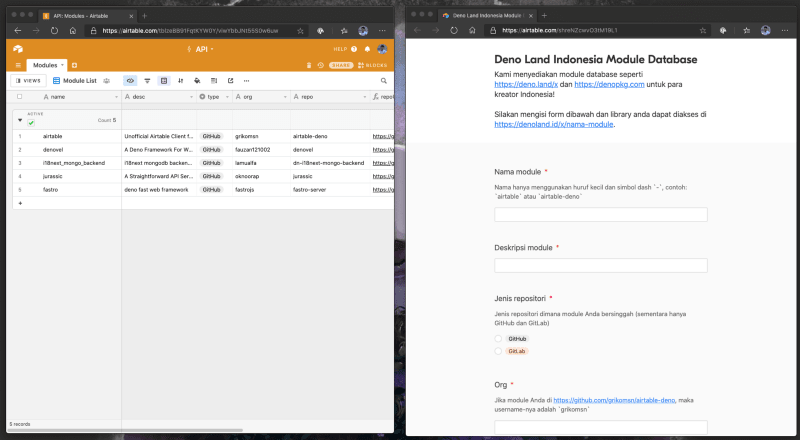Open the tables list hamburger icon
Image resolution: width=800 pixels, height=440 pixels.
pyautogui.click(x=18, y=65)
